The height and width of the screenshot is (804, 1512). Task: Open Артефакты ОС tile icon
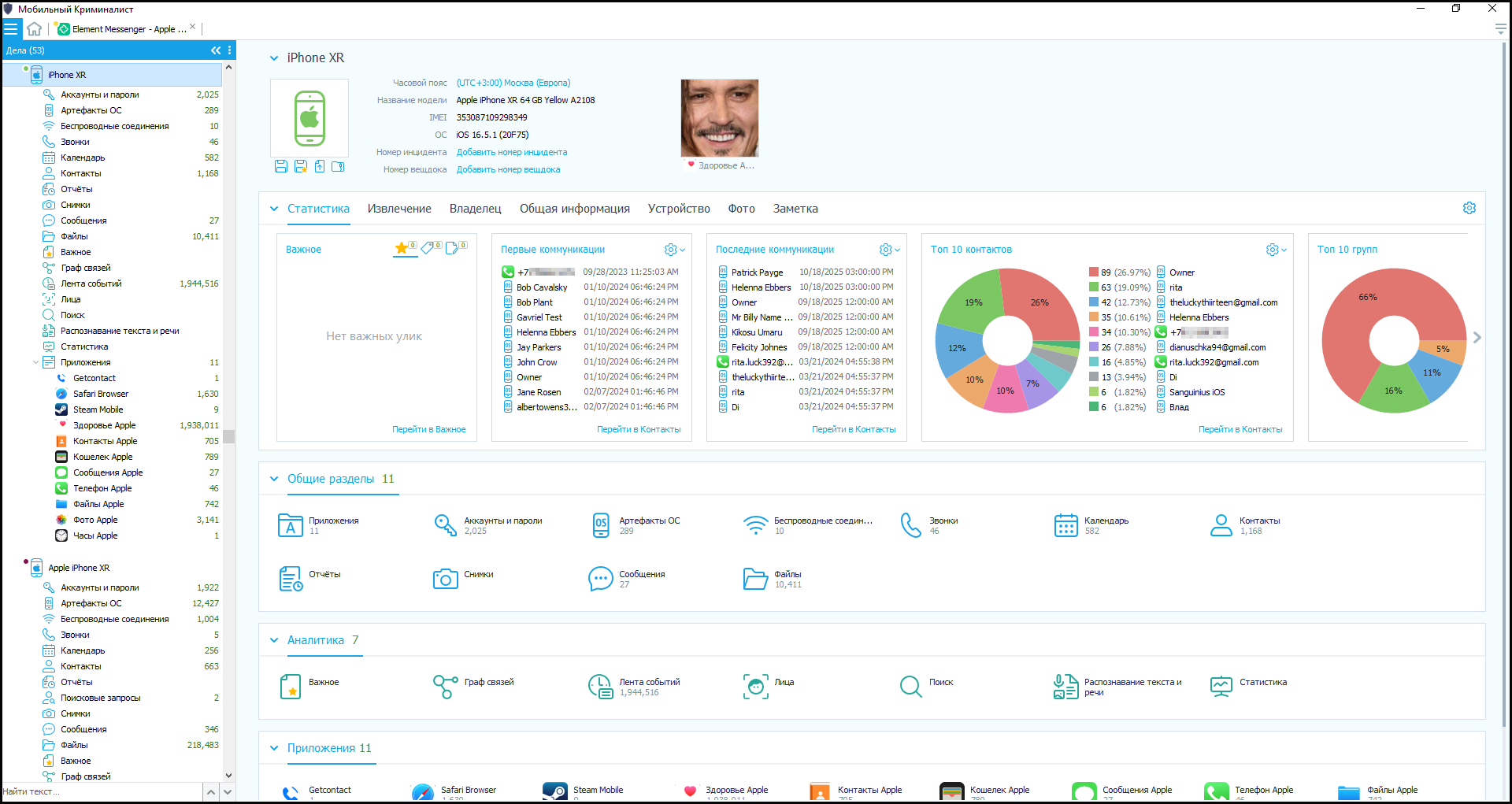click(x=601, y=525)
